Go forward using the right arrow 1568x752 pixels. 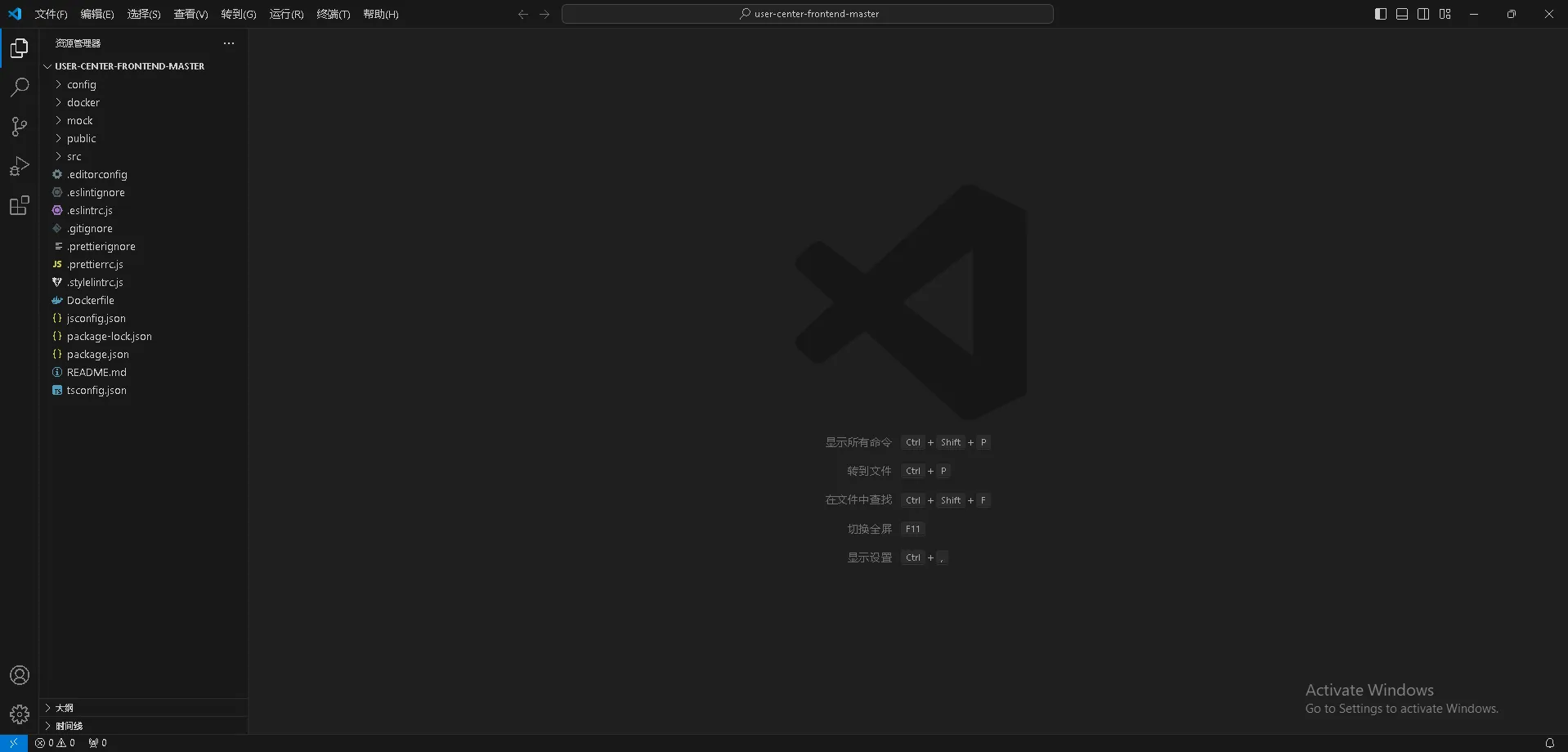coord(544,14)
